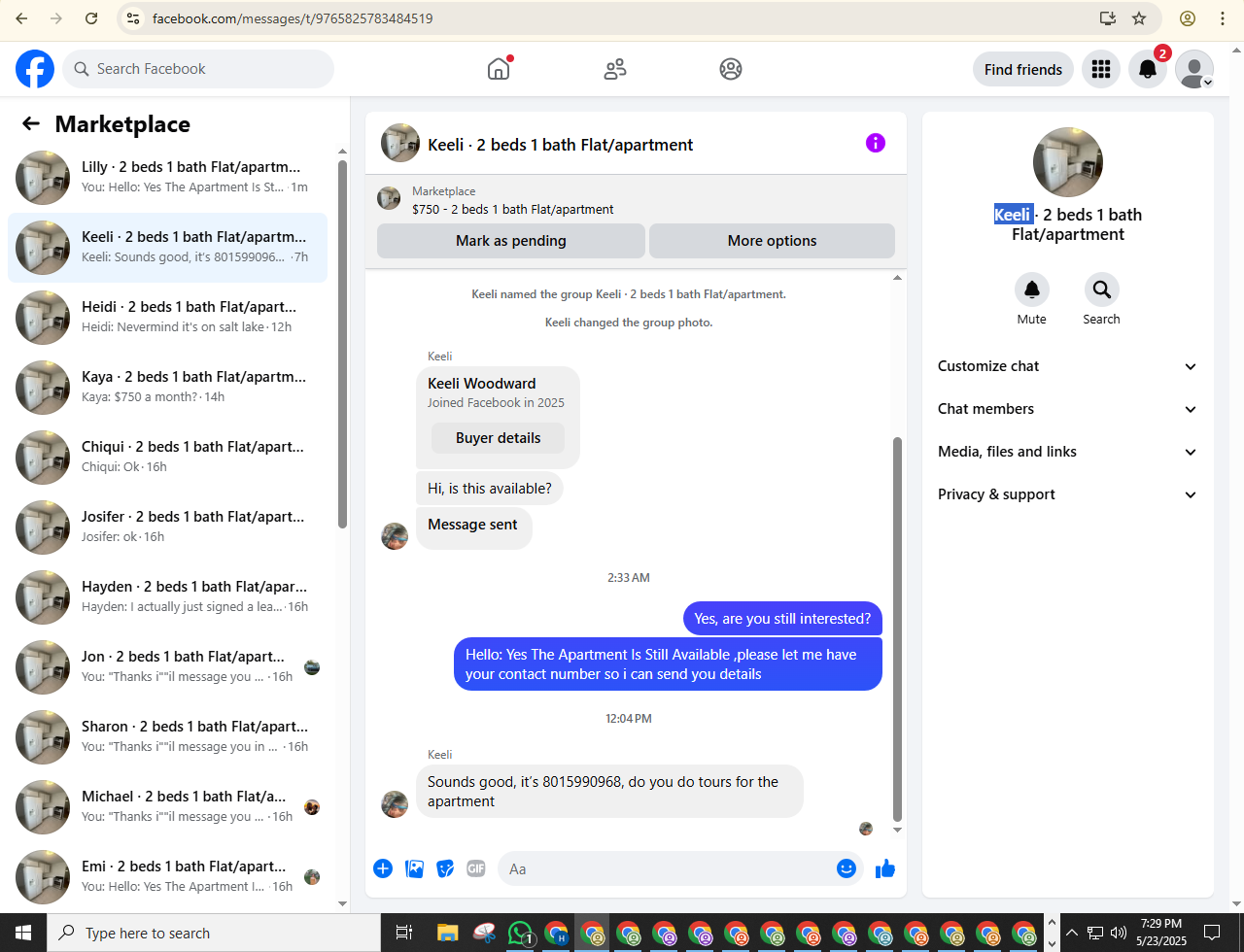Viewport: 1244px width, 952px height.
Task: Click the Windows taskbar search box
Action: 213,933
